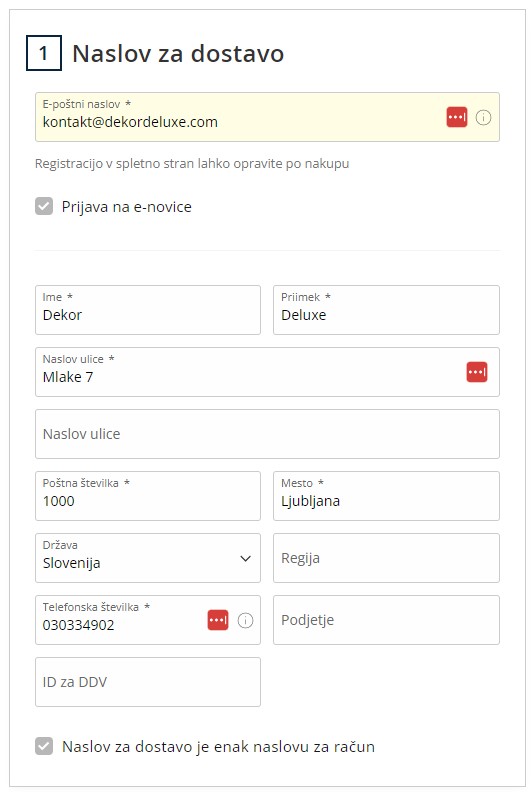
Task: Click info icon beside e-mail field
Action: pos(483,118)
